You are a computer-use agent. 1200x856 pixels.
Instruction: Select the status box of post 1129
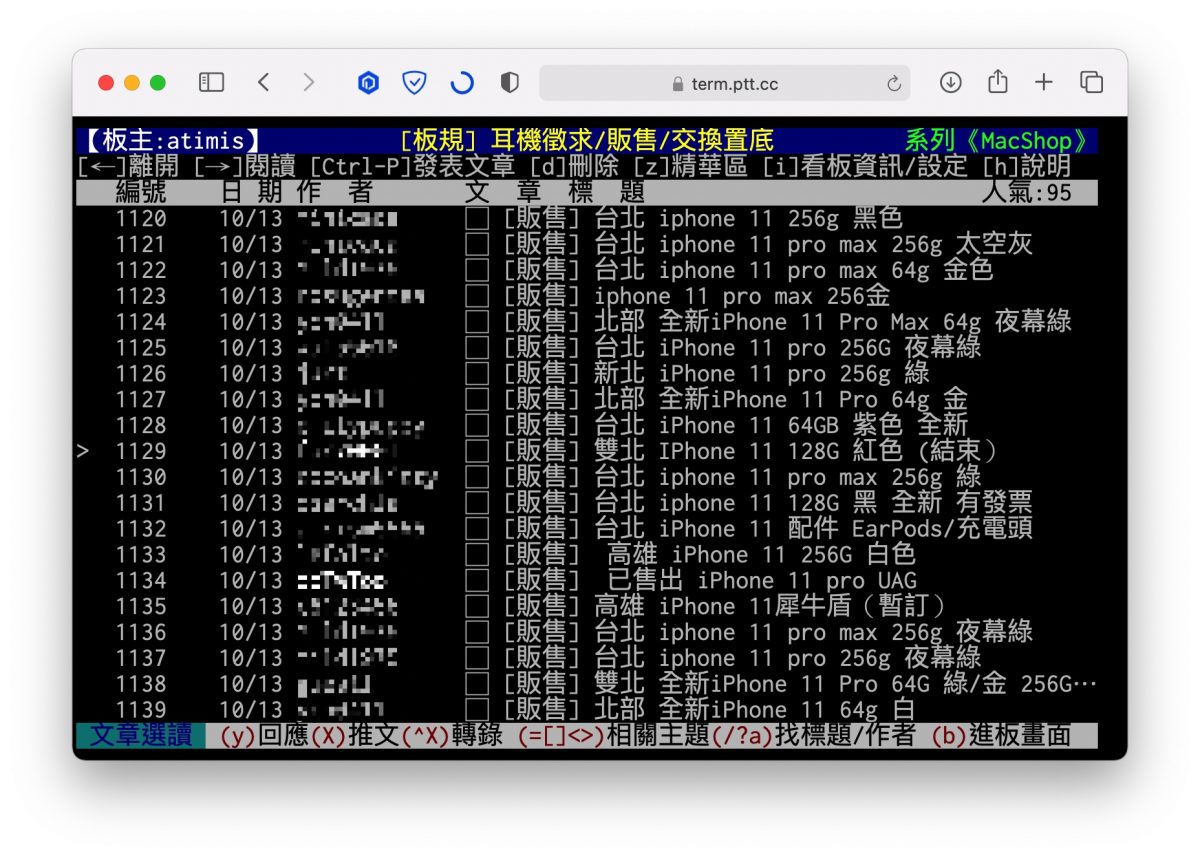click(477, 451)
